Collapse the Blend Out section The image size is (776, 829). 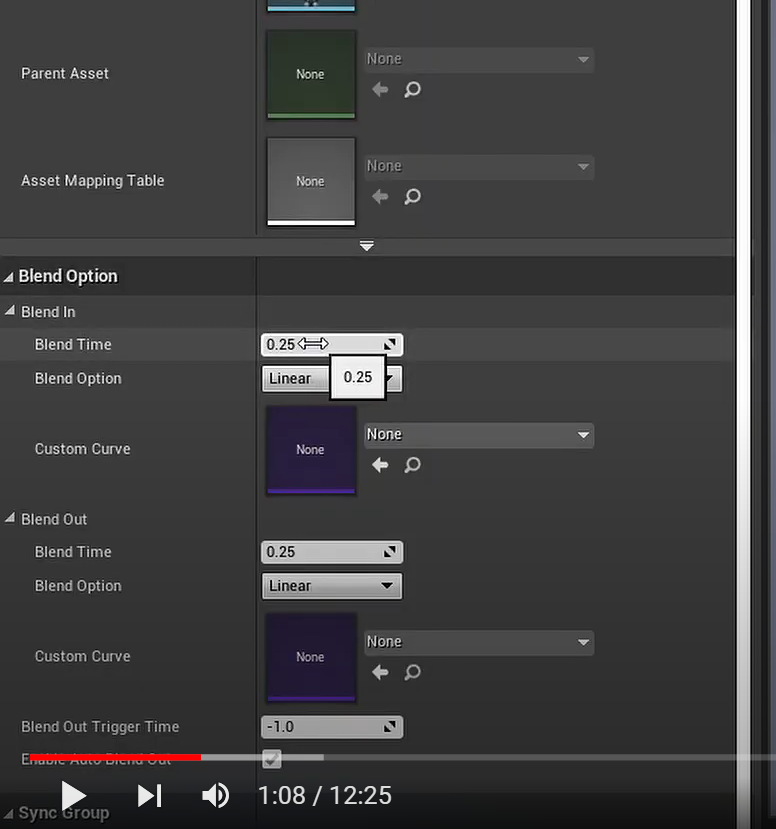point(10,518)
